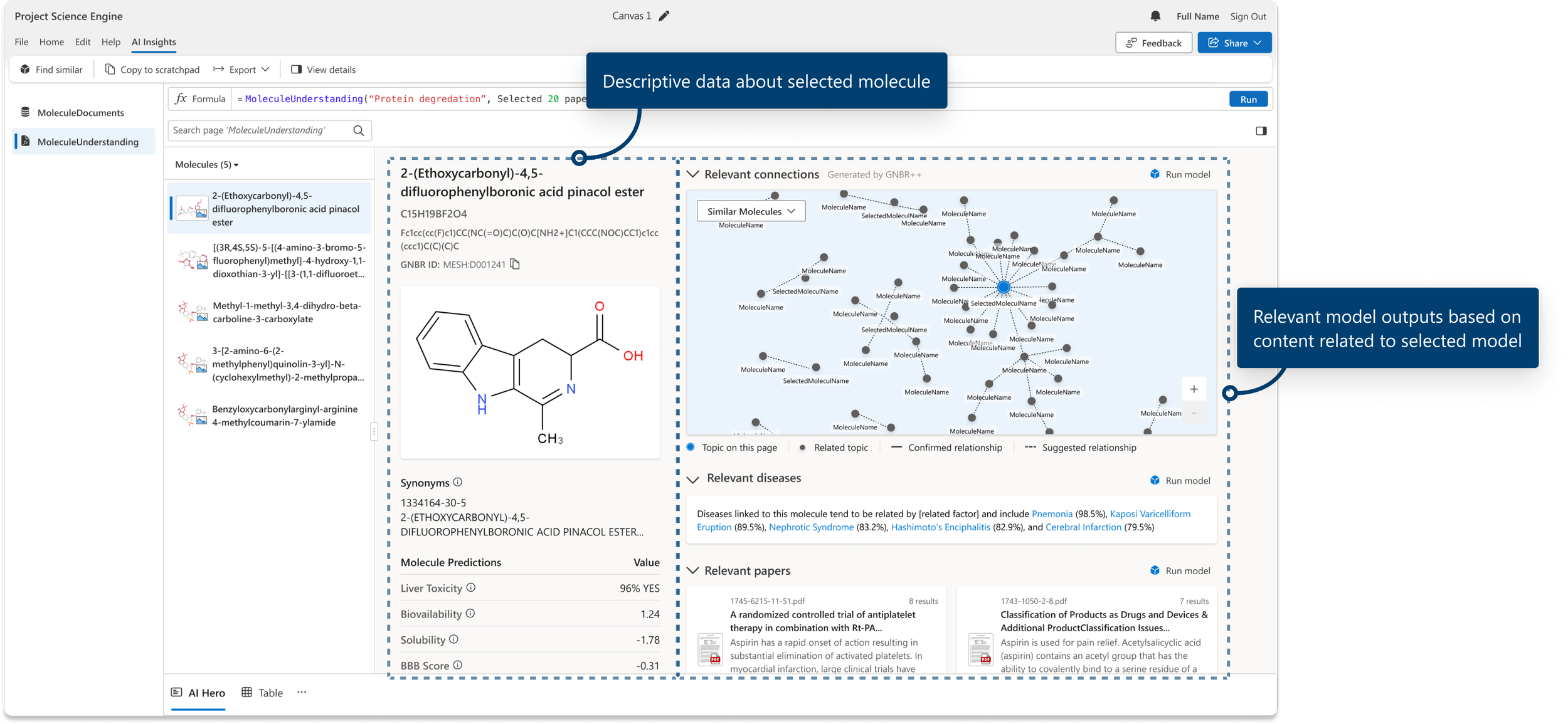1568x724 pixels.
Task: Open the Cerebral Infarction disease link
Action: [1083, 527]
